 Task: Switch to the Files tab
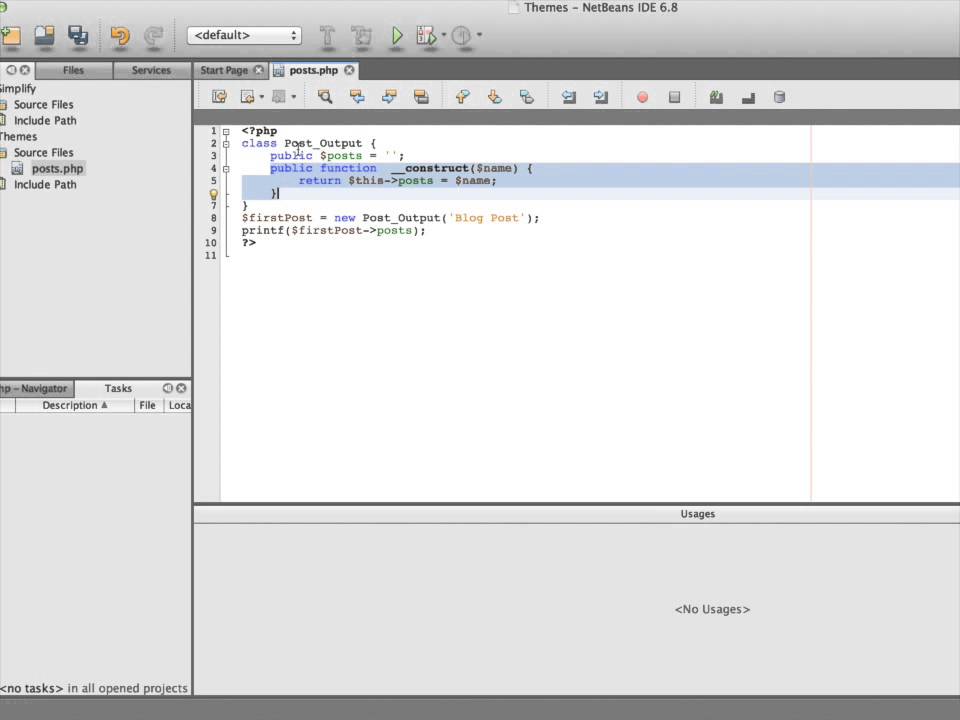(73, 70)
